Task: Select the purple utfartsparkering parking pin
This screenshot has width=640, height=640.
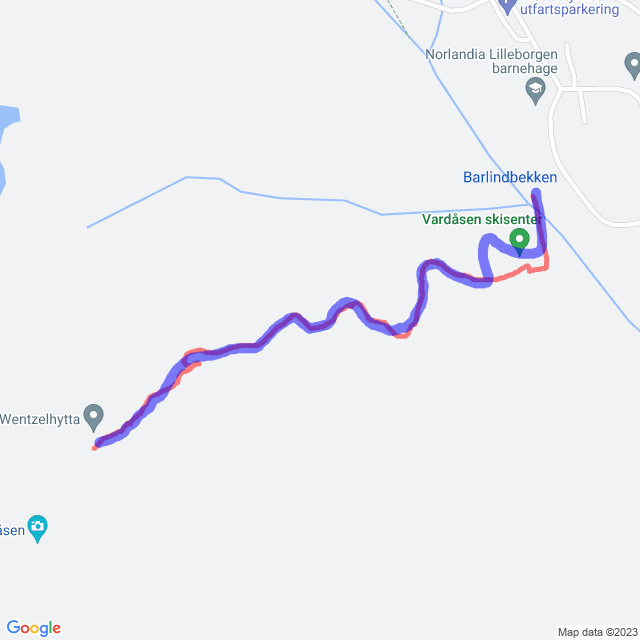Action: point(507,6)
